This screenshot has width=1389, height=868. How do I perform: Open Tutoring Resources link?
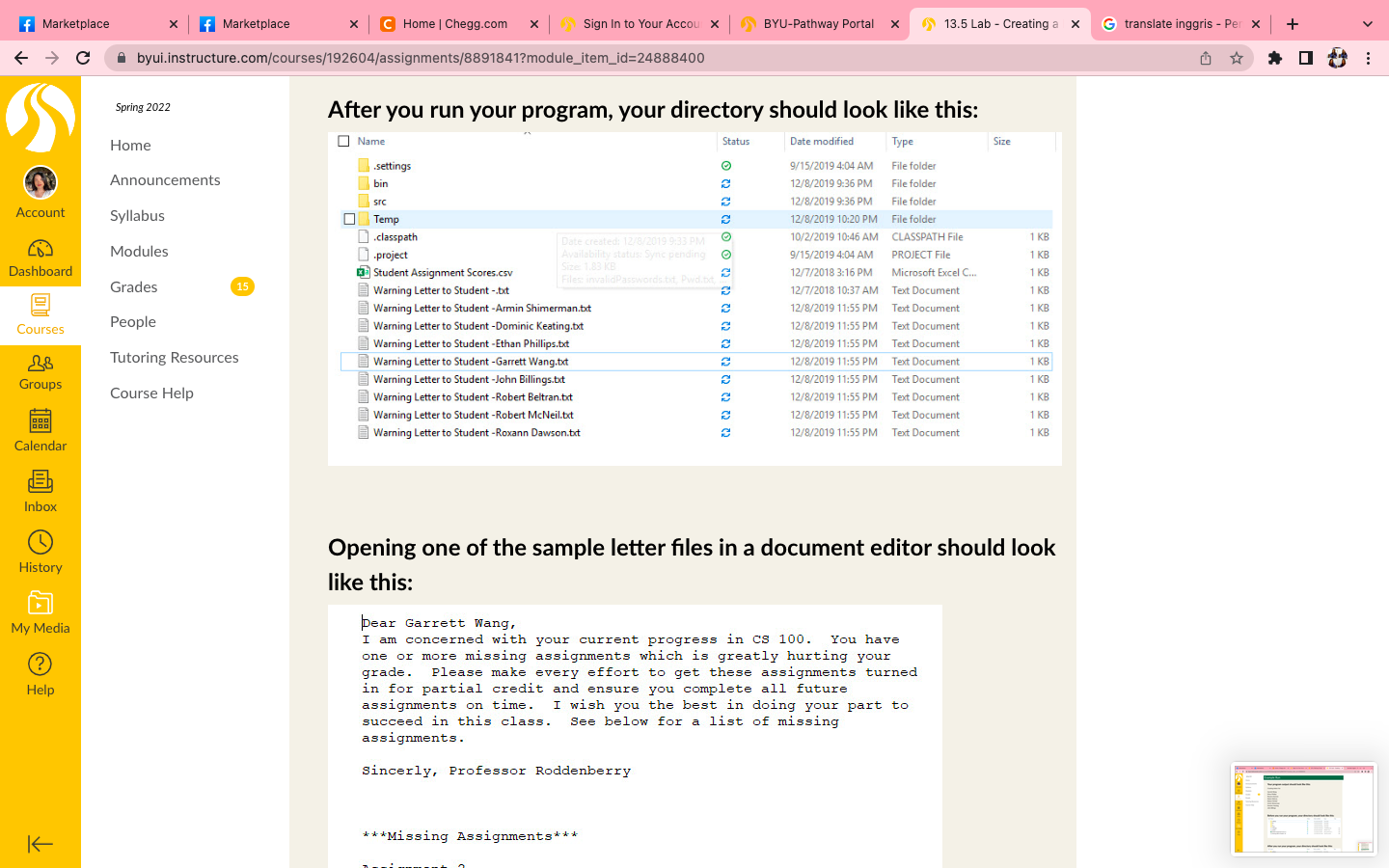point(174,358)
